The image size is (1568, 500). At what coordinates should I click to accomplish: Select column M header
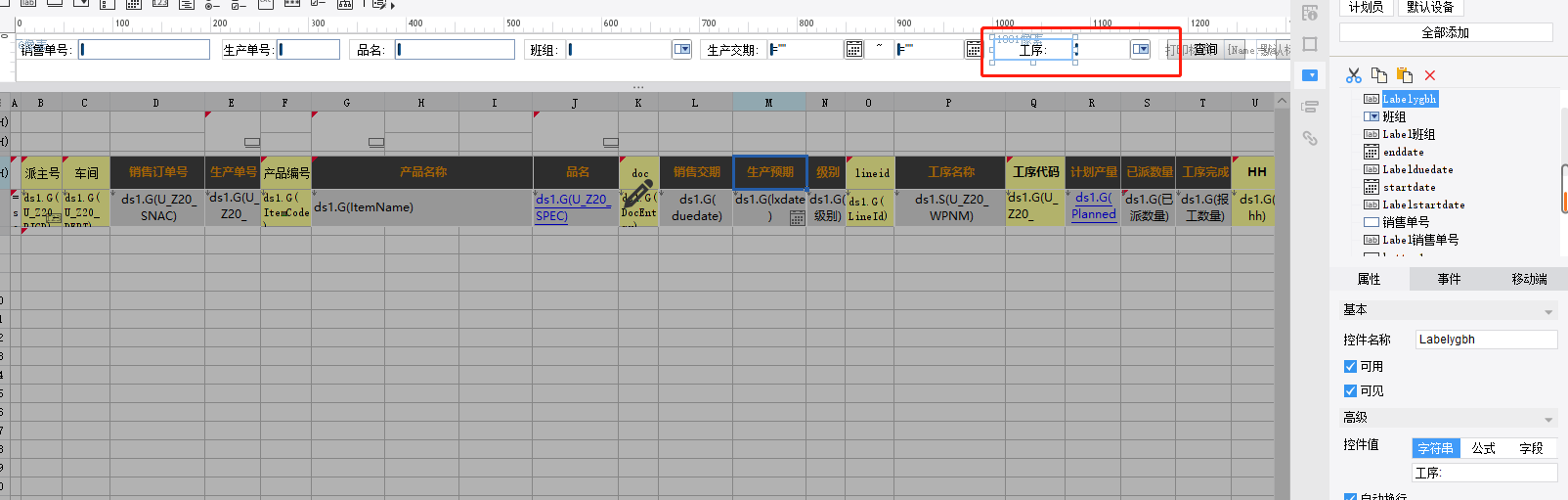pyautogui.click(x=769, y=103)
